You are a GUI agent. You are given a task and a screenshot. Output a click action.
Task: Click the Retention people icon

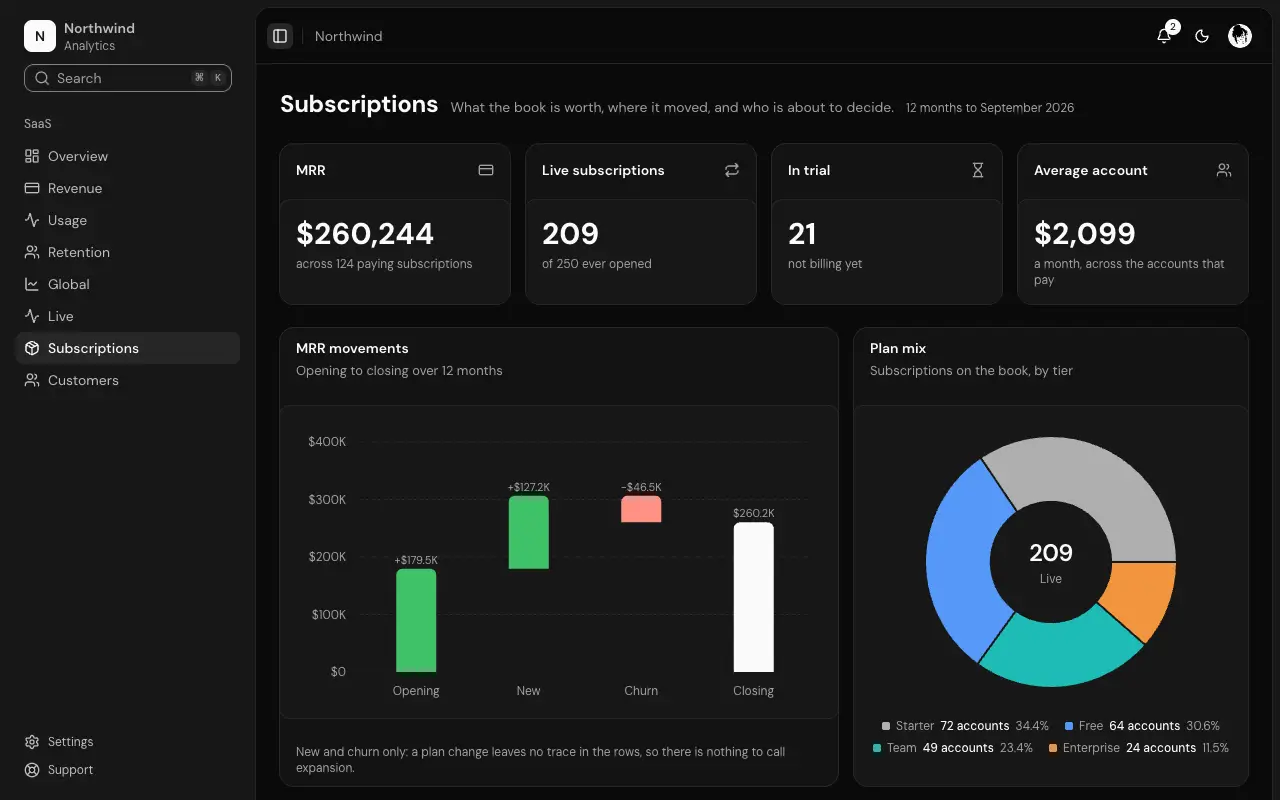(x=32, y=252)
